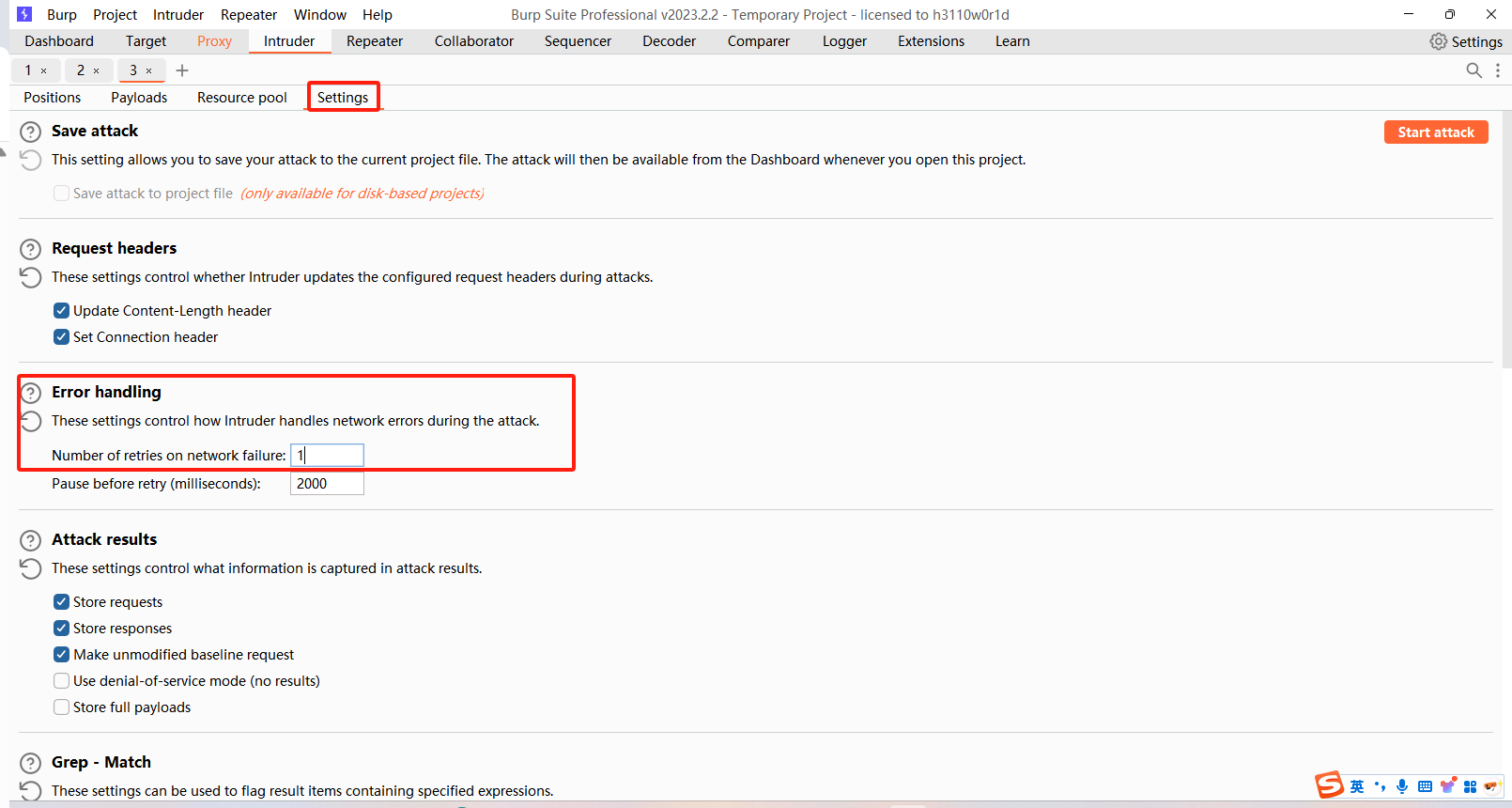
Task: Open the Resource pool sub-tab
Action: [242, 98]
